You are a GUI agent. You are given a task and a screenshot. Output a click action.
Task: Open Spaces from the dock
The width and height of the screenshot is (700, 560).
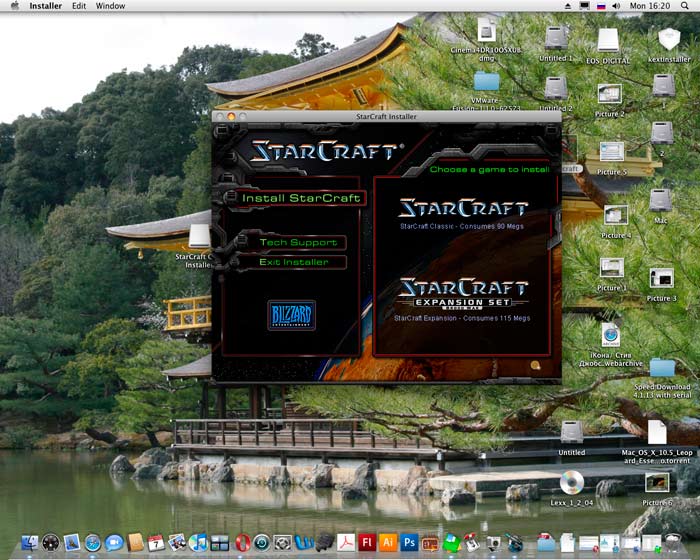click(219, 543)
